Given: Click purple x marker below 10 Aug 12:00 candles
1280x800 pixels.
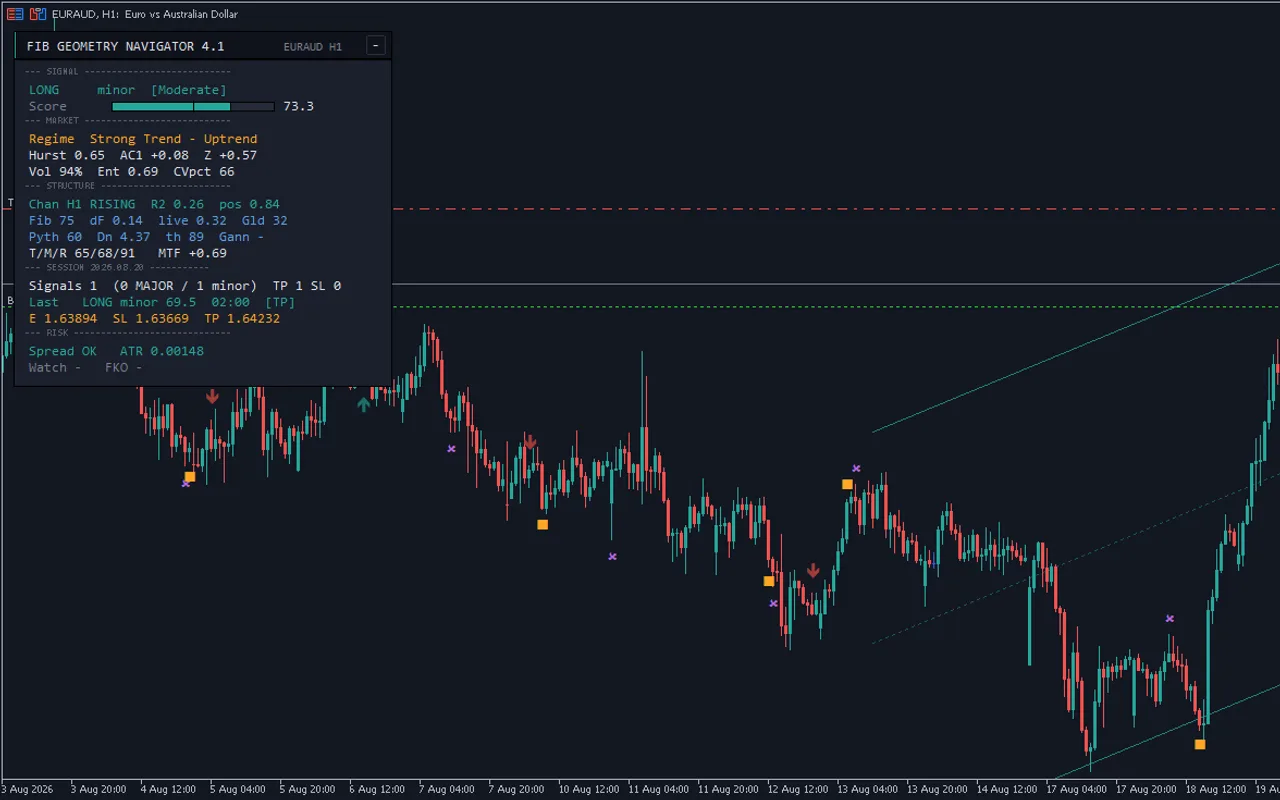Looking at the screenshot, I should [x=612, y=556].
